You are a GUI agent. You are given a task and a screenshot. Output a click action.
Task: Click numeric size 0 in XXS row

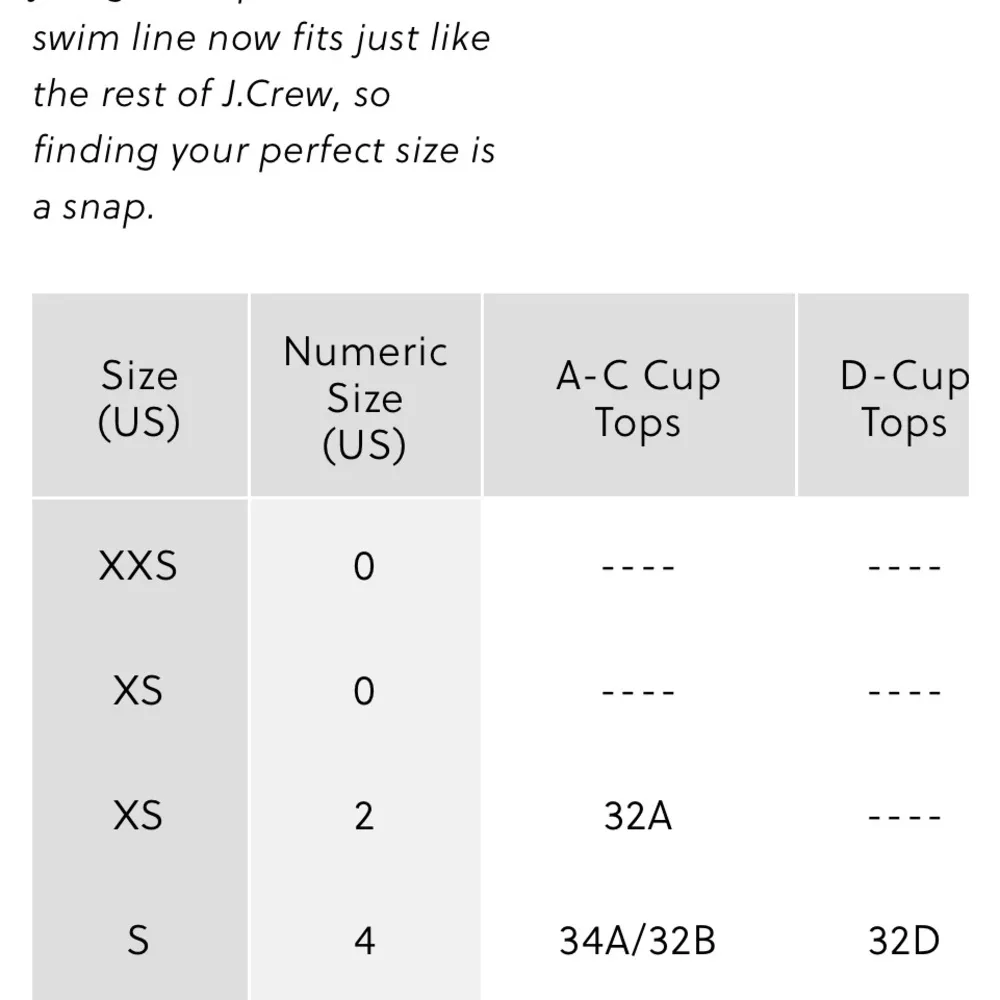(365, 566)
